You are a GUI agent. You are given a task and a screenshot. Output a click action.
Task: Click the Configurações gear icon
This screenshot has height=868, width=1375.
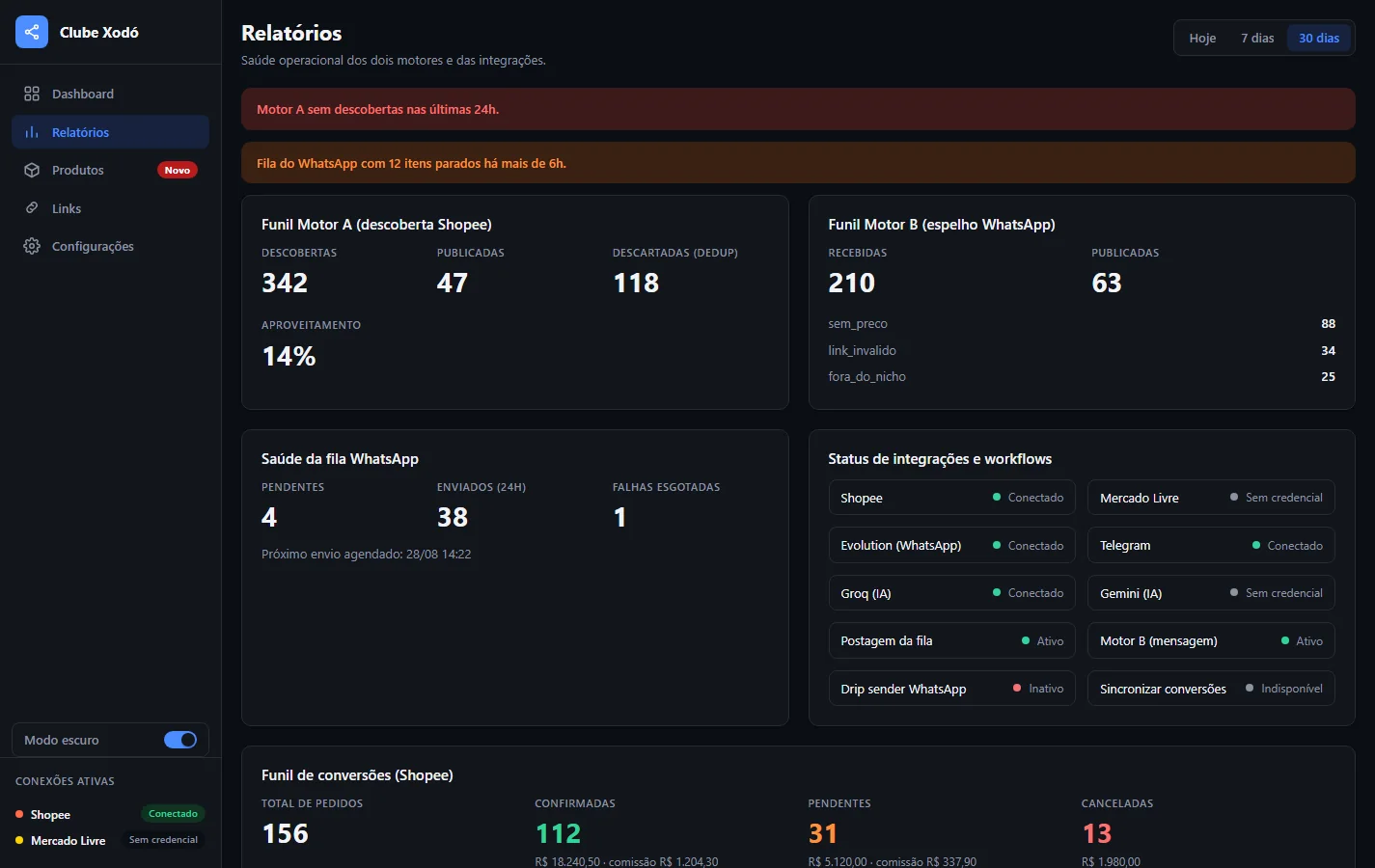point(32,246)
